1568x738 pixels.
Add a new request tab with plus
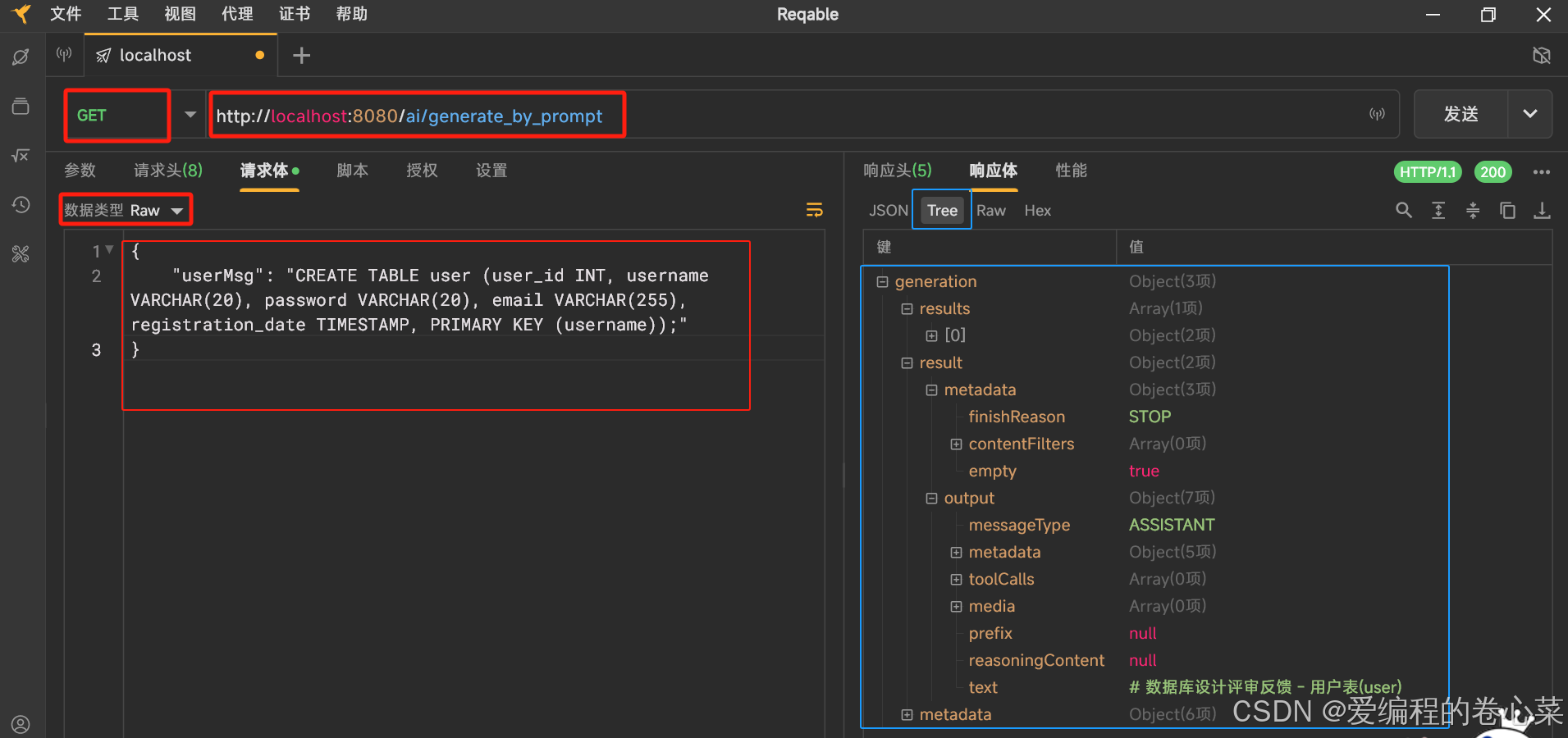point(302,55)
